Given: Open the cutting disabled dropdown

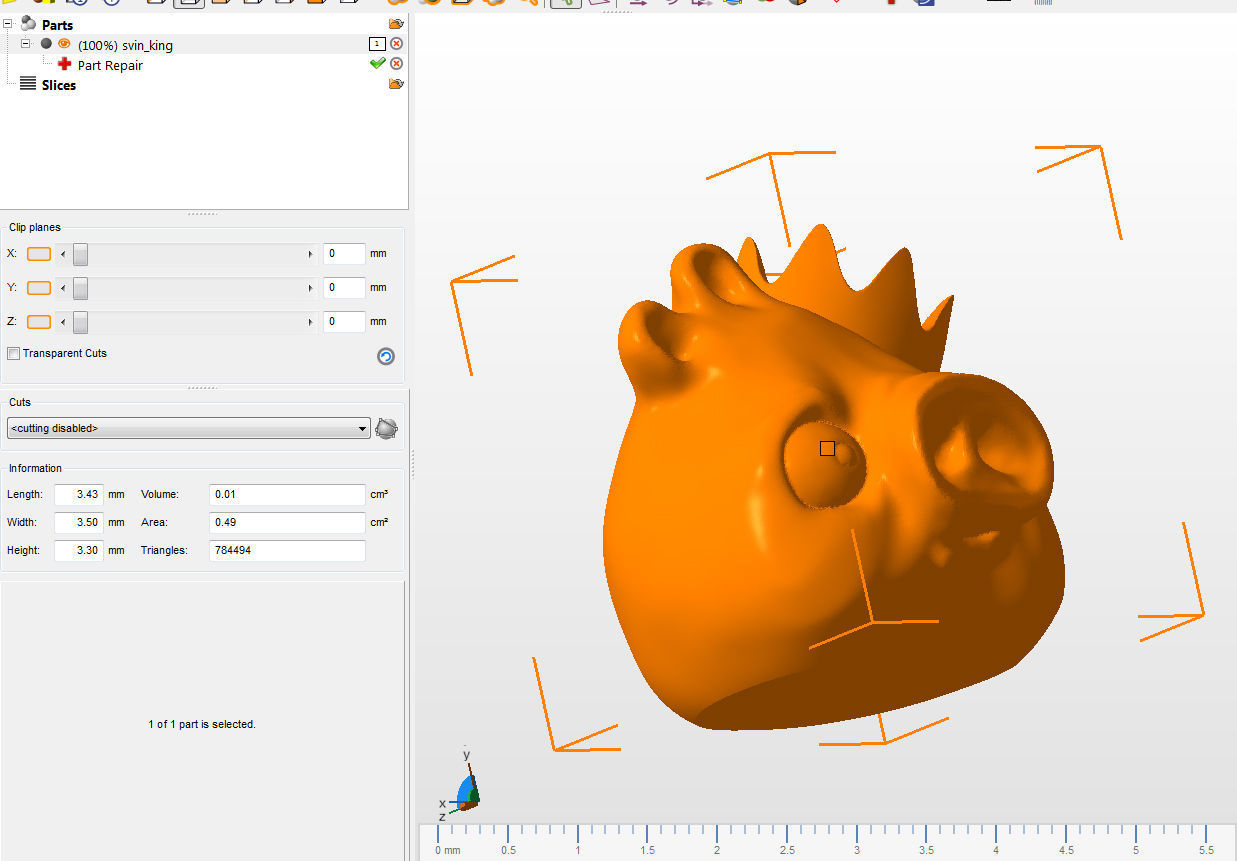Looking at the screenshot, I should point(188,428).
